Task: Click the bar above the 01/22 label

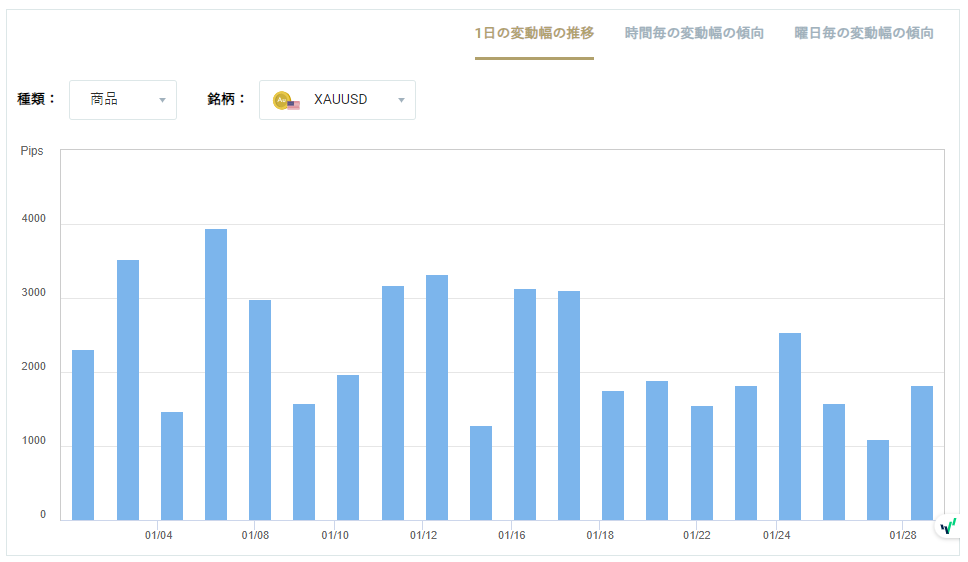Action: tap(702, 463)
